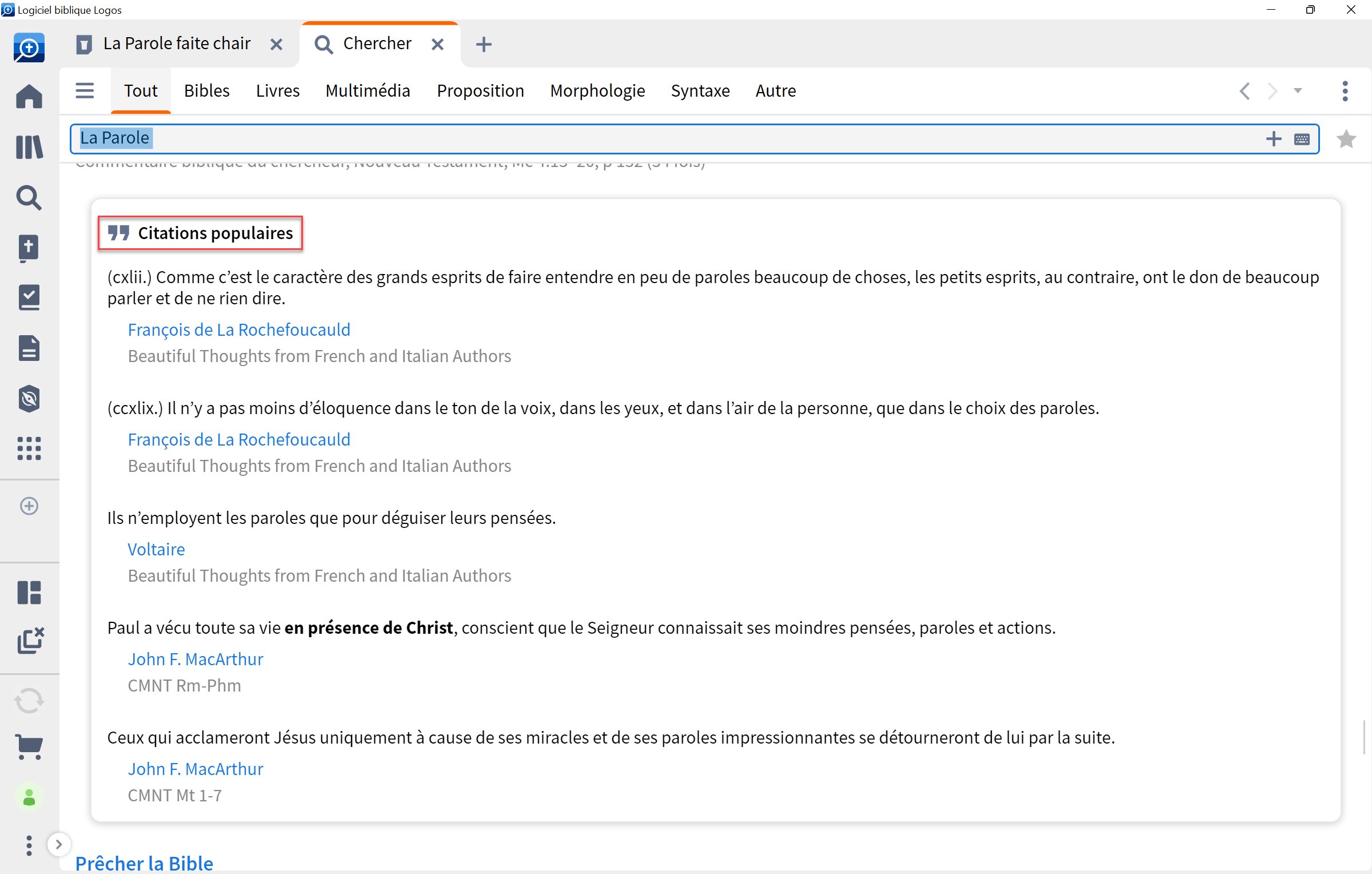Viewport: 1372px width, 874px height.
Task: Add a new tab with plus
Action: 484,44
